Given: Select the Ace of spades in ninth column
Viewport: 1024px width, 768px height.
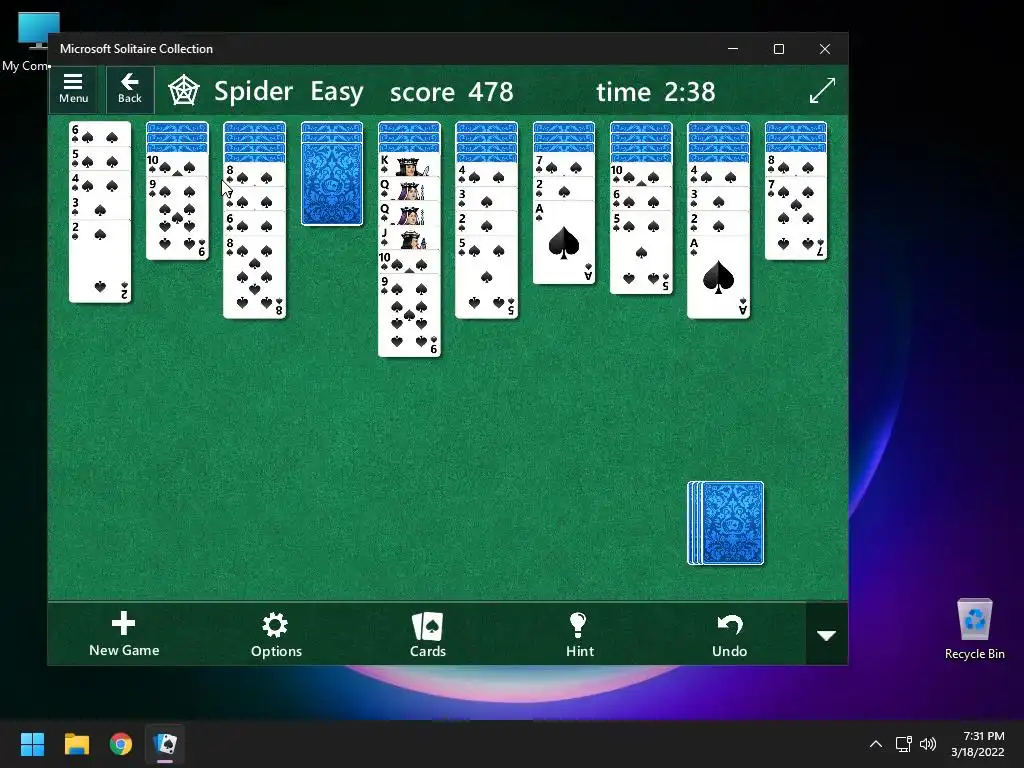Looking at the screenshot, I should tap(718, 277).
